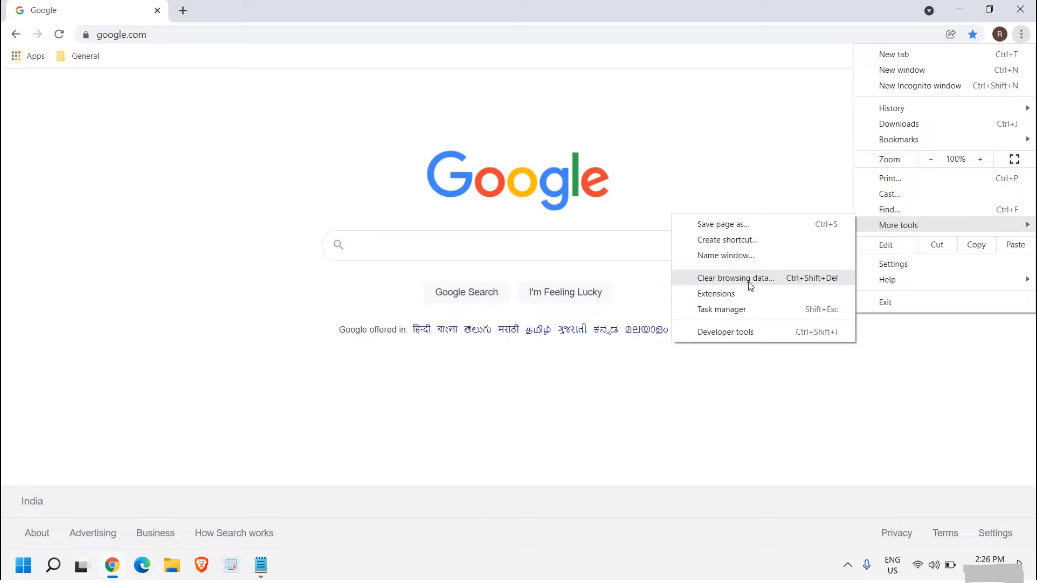
Task: Open File Explorer from taskbar
Action: point(172,565)
